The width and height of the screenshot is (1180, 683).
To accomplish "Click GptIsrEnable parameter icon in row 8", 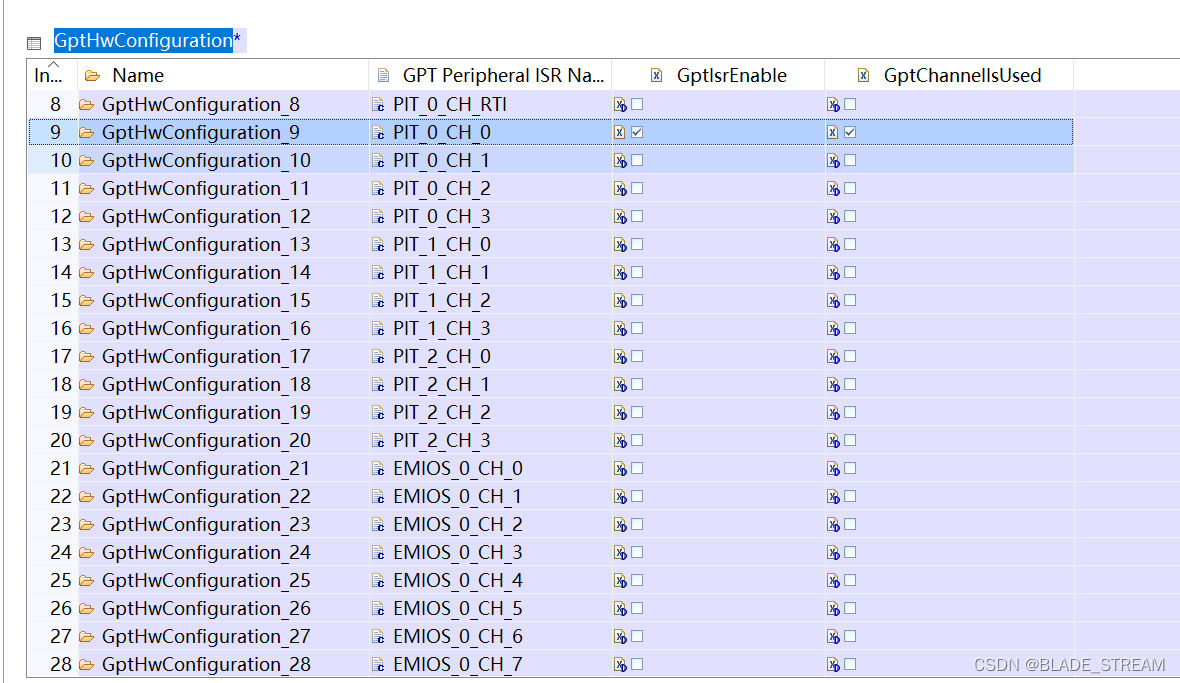I will 620,105.
